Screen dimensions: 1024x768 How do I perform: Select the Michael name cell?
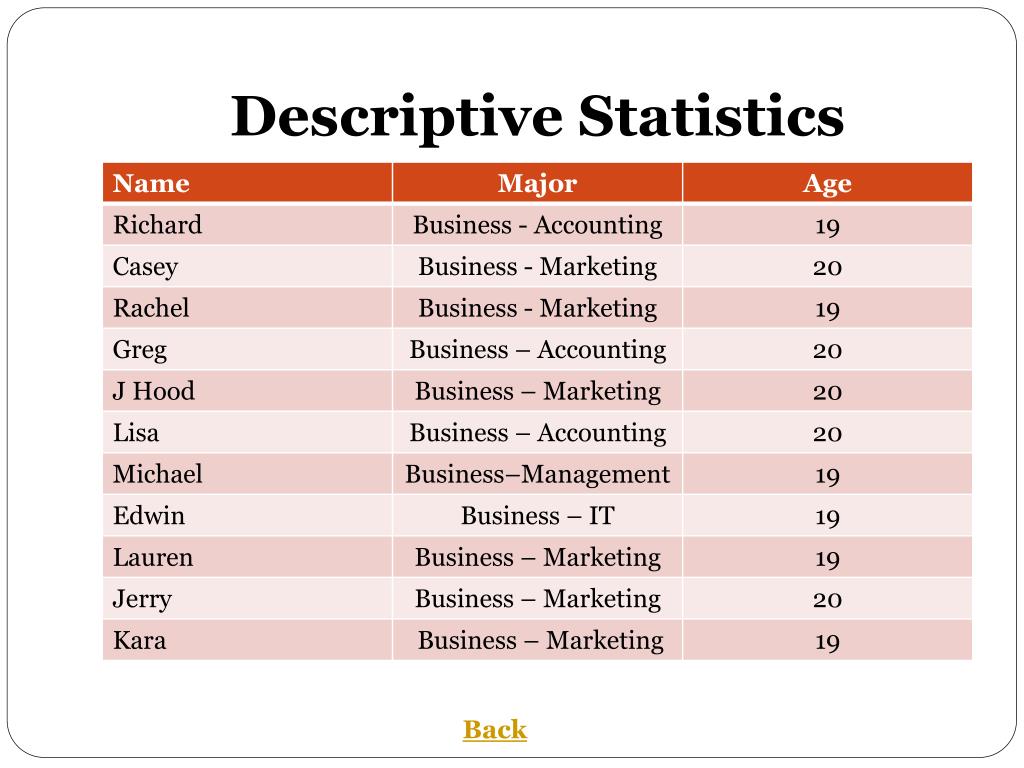[248, 474]
